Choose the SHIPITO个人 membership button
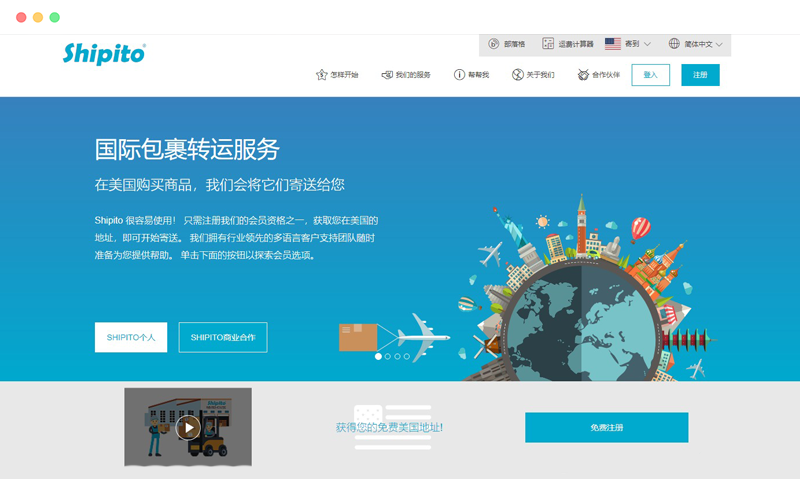 click(131, 337)
